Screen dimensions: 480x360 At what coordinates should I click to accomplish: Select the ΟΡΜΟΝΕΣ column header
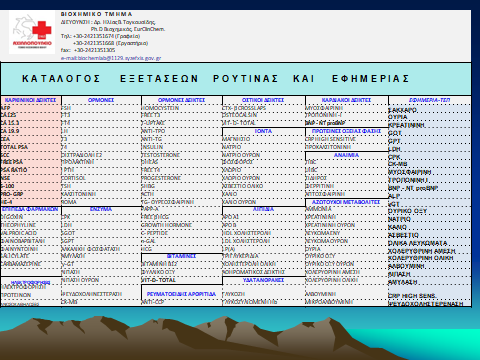point(101,100)
